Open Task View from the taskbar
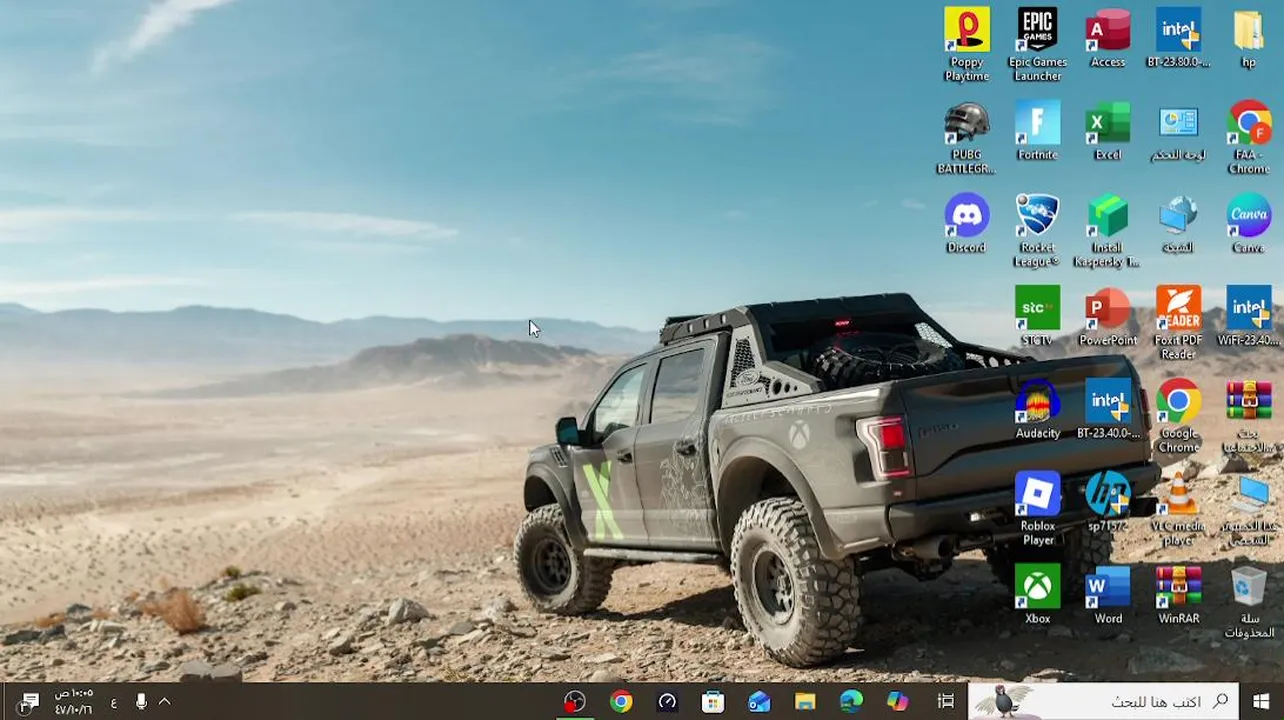The width and height of the screenshot is (1284, 720). tap(945, 701)
